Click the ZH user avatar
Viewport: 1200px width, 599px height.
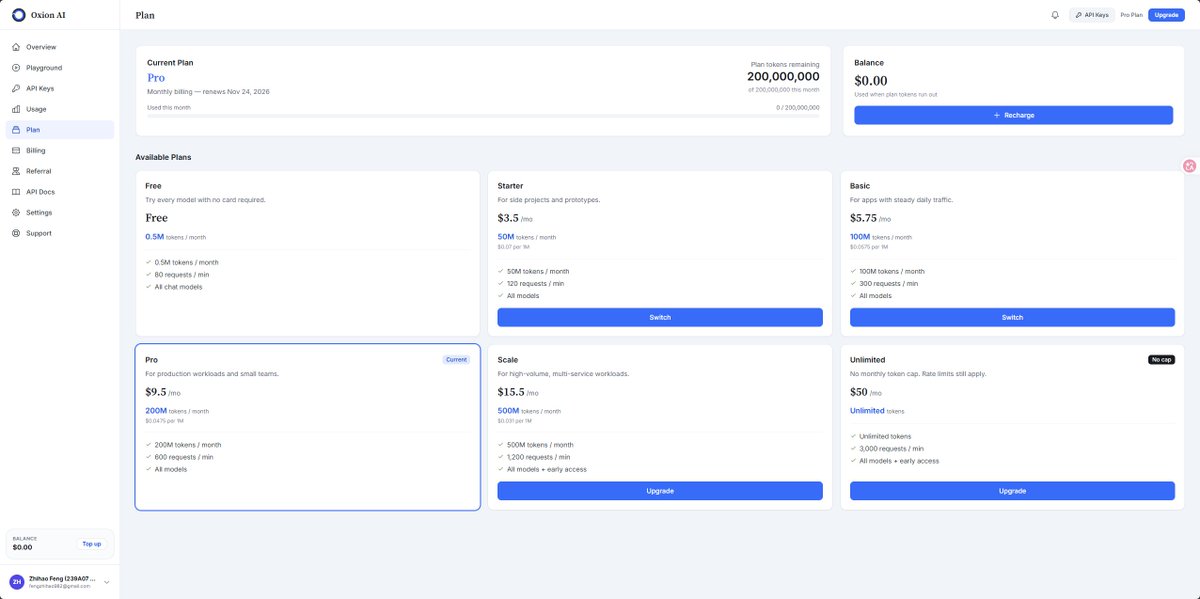17,581
